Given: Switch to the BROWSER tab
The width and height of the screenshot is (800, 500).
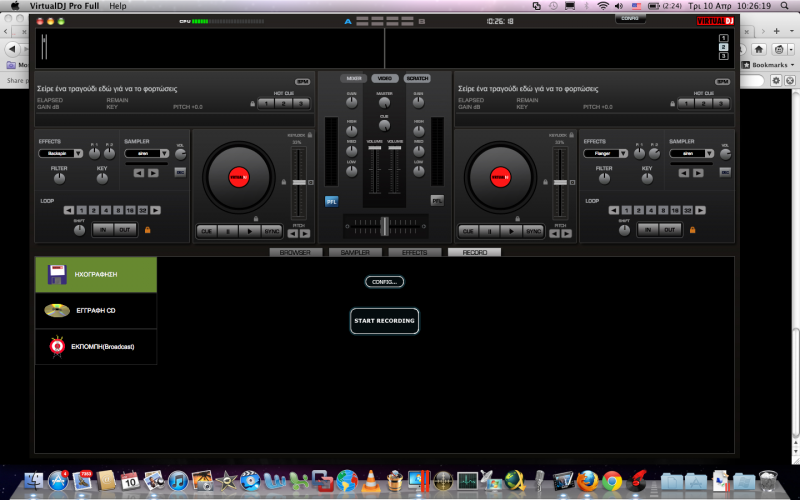Looking at the screenshot, I should tap(295, 253).
